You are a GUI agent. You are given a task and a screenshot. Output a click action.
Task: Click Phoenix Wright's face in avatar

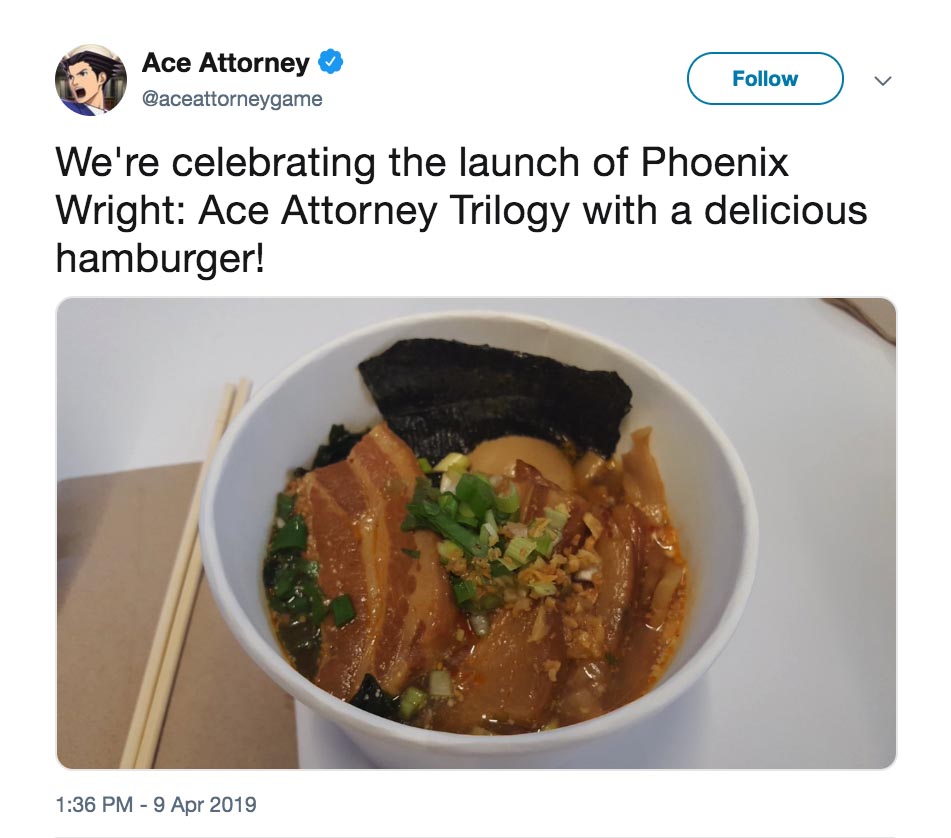pos(83,78)
